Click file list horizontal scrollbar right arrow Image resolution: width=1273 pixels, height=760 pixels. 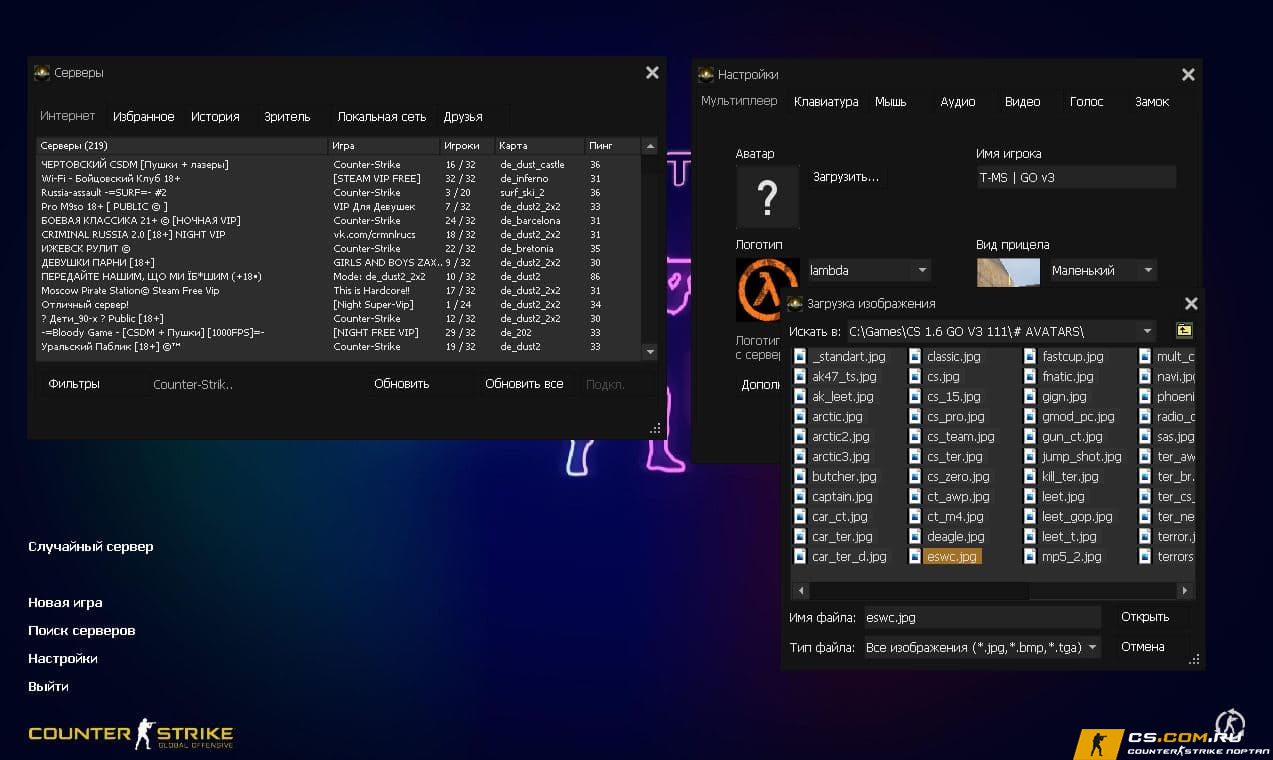pos(1185,591)
